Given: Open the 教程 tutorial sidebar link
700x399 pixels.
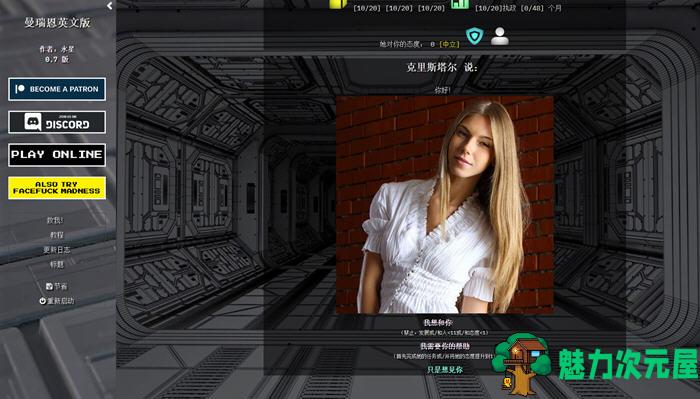Looking at the screenshot, I should (x=57, y=235).
